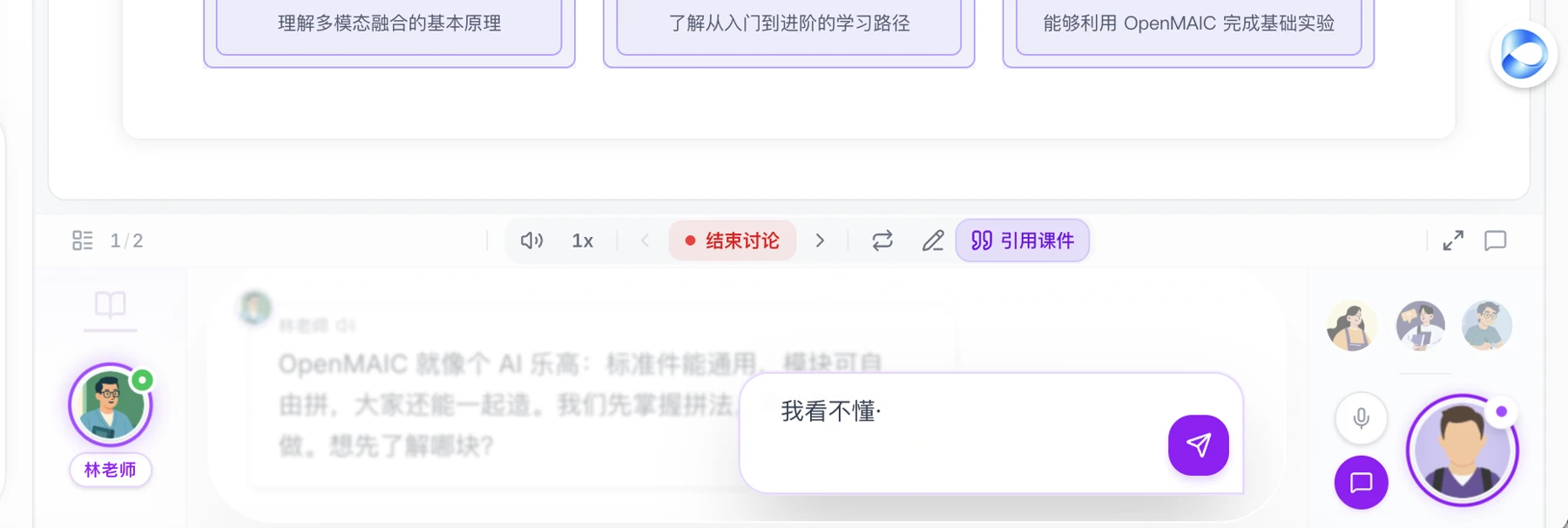Toggle the purple chat bubble button
1568x528 pixels.
pyautogui.click(x=1362, y=483)
